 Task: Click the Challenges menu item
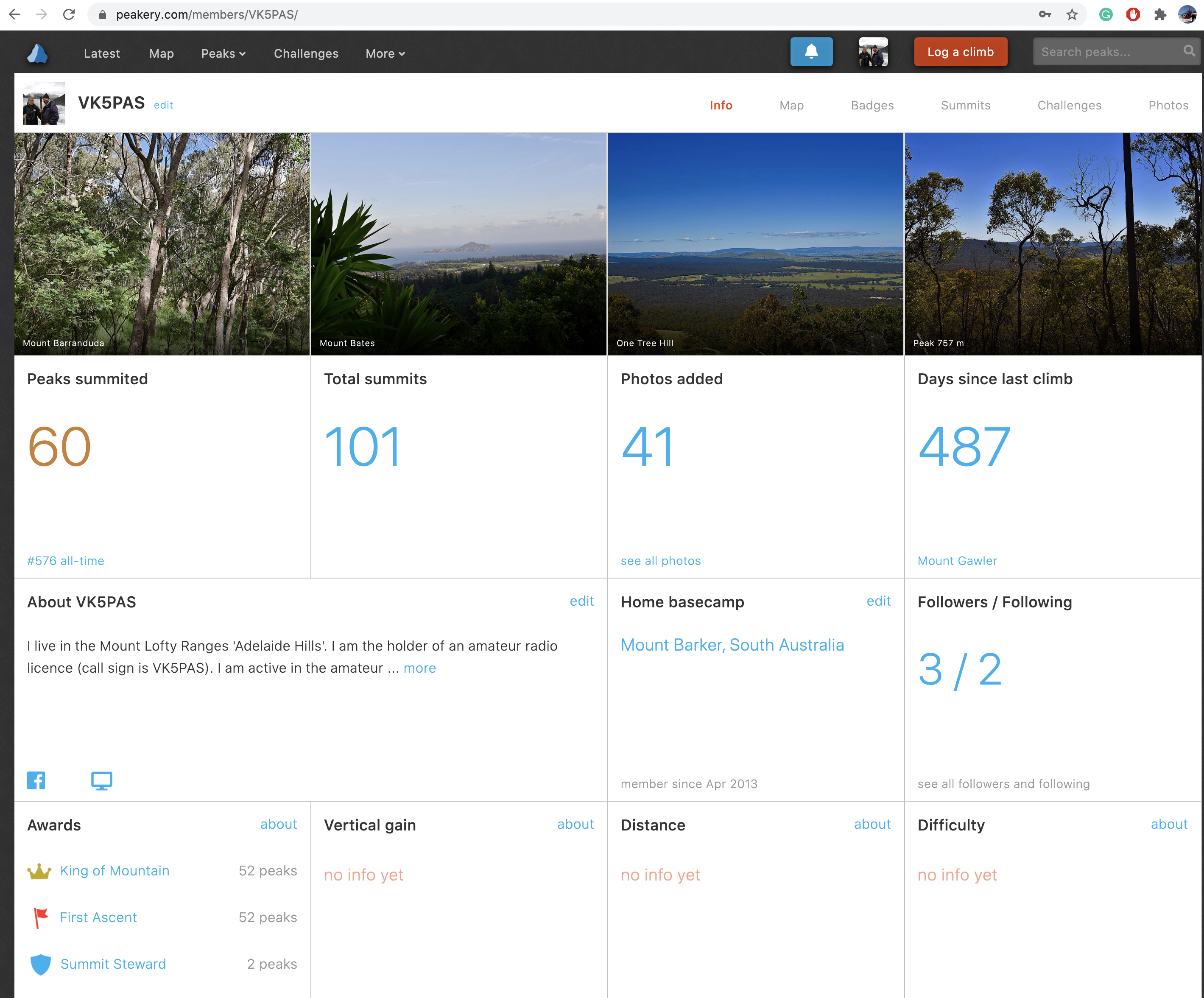(x=306, y=53)
